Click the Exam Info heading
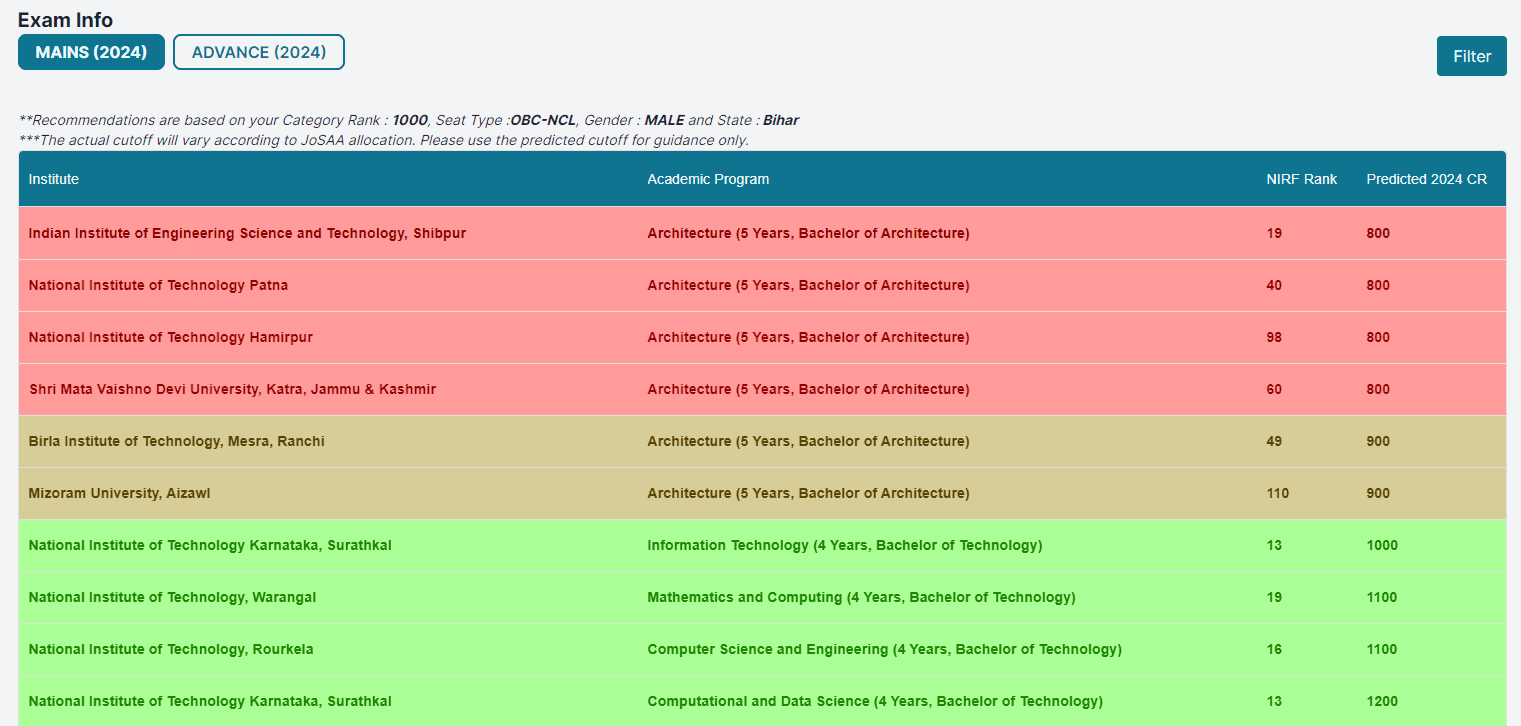Screen dimensions: 1521x726 click(65, 20)
